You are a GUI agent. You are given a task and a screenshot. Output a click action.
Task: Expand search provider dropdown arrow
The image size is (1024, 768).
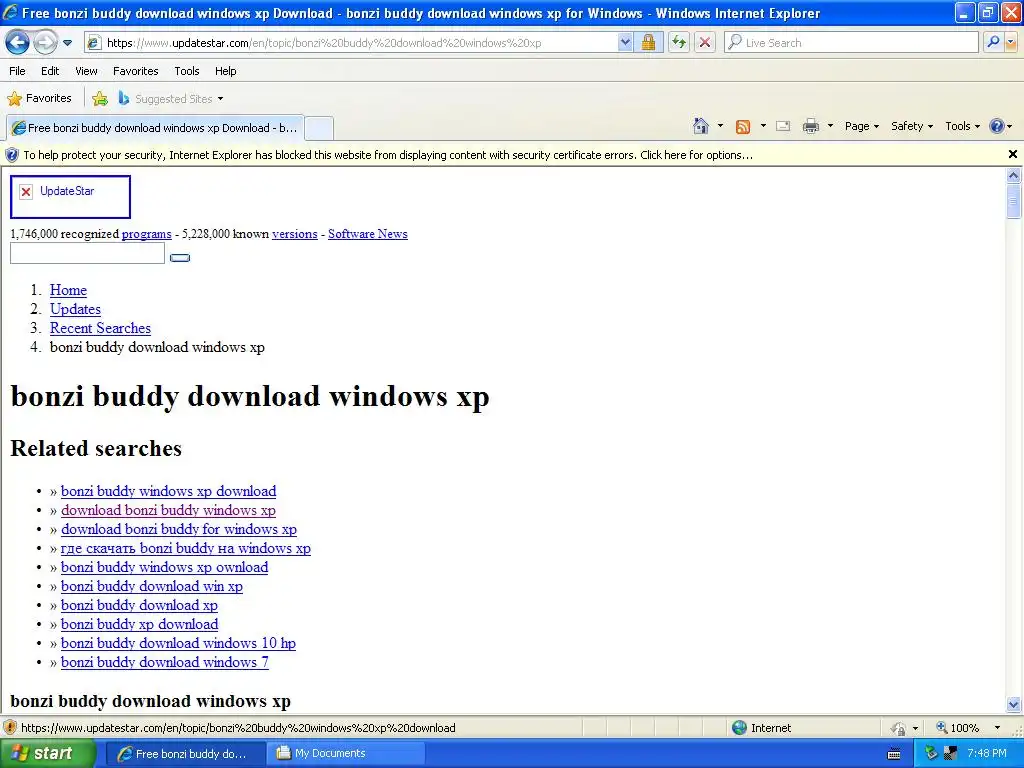1011,43
